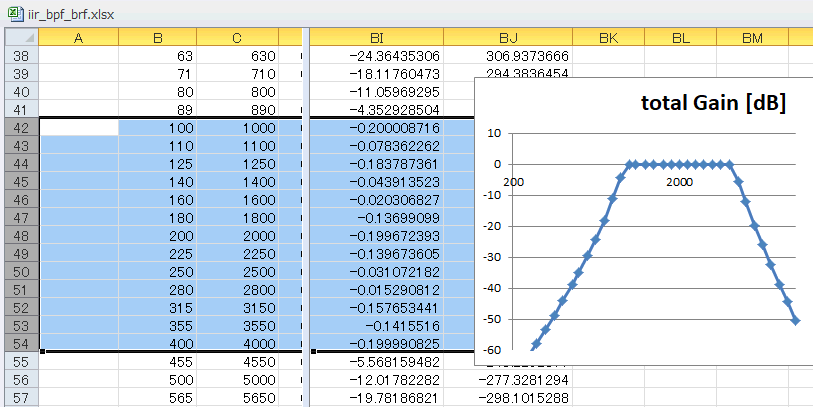Viewport: 813px width, 407px height.
Task: Click axis label 2000 in chart
Action: click(x=680, y=182)
